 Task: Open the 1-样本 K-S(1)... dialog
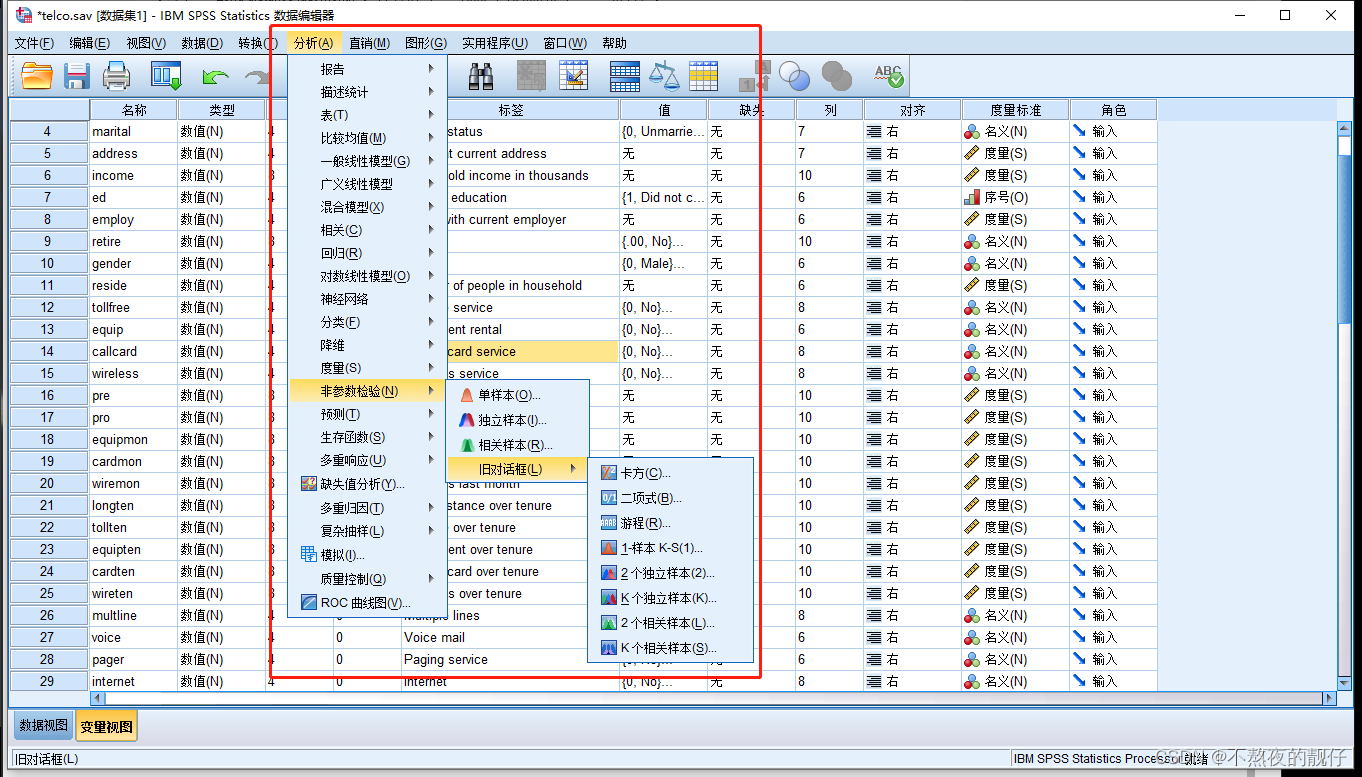[x=670, y=548]
